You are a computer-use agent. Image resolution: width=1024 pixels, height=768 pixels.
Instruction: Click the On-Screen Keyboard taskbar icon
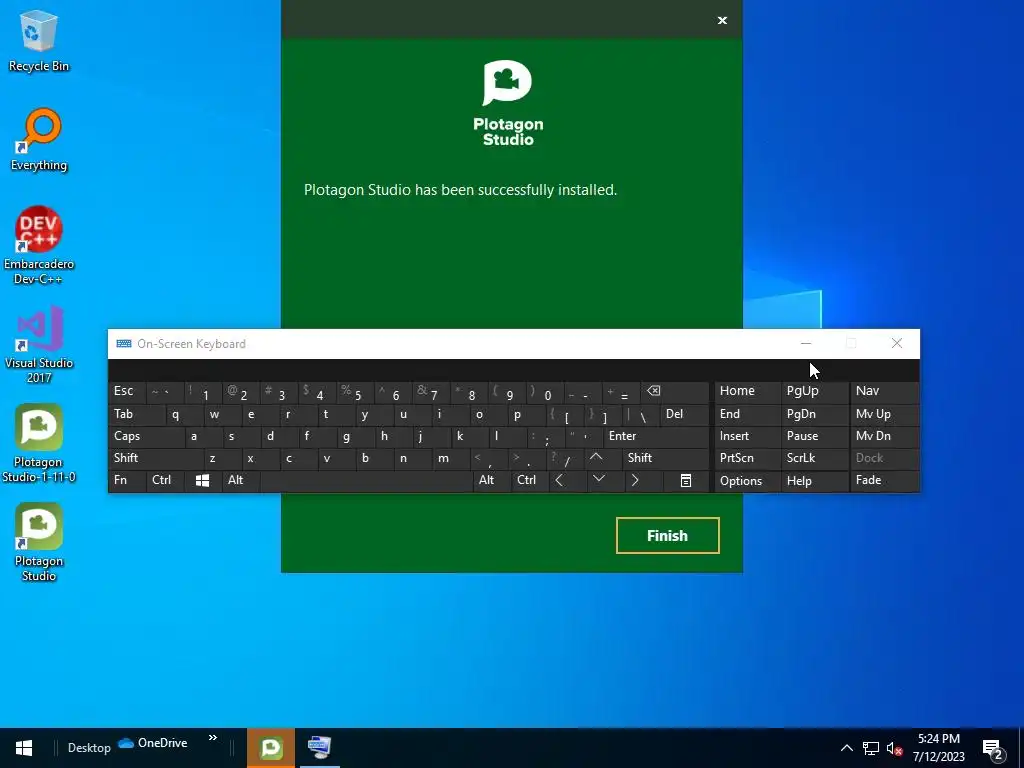coord(319,748)
